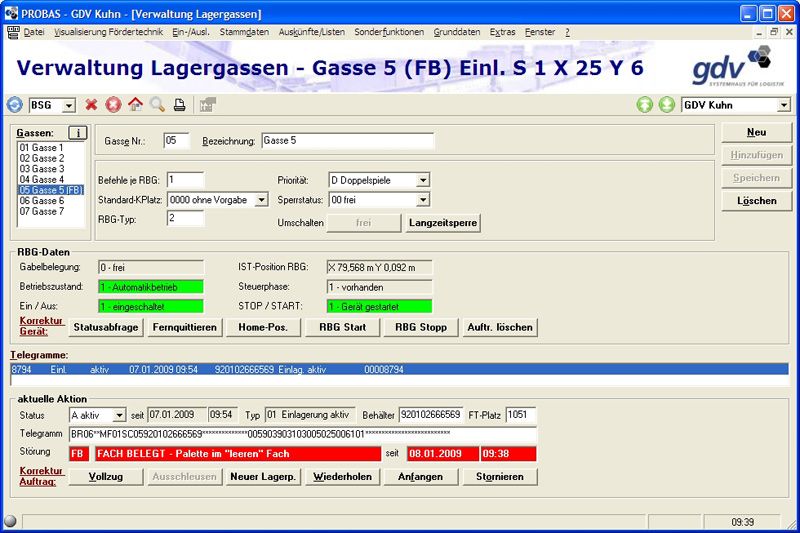Open the Visualisierung Fördertechnik menu

tap(109, 32)
